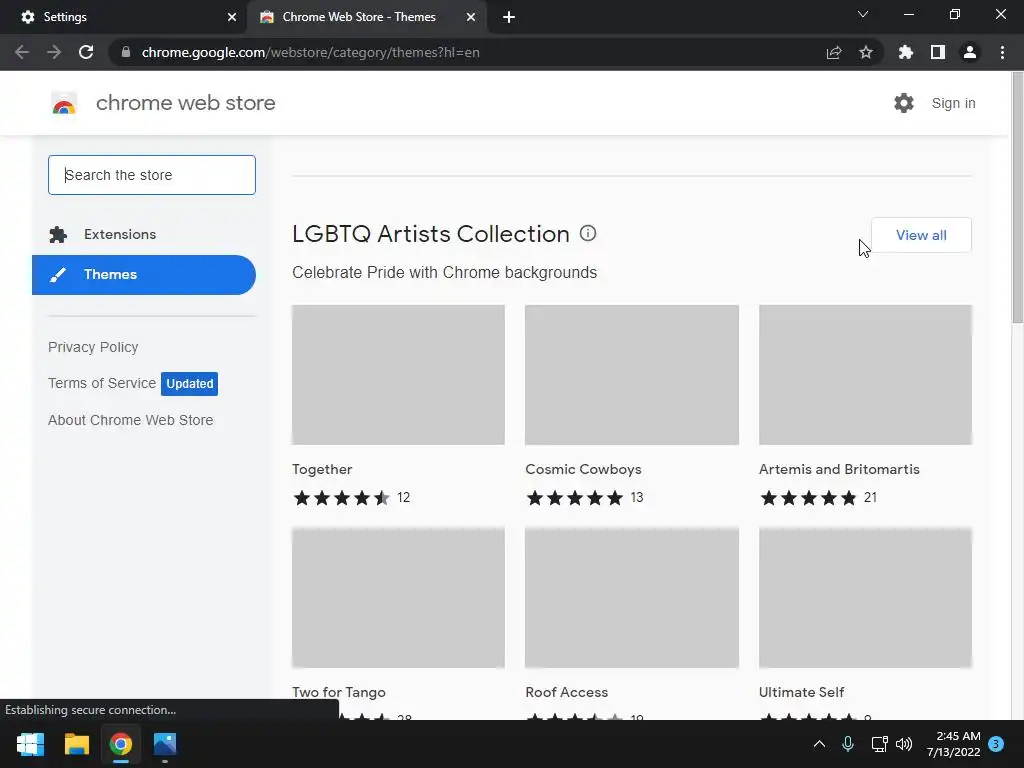Click the Cosmic Cowboys title
The height and width of the screenshot is (768, 1024).
tap(583, 469)
